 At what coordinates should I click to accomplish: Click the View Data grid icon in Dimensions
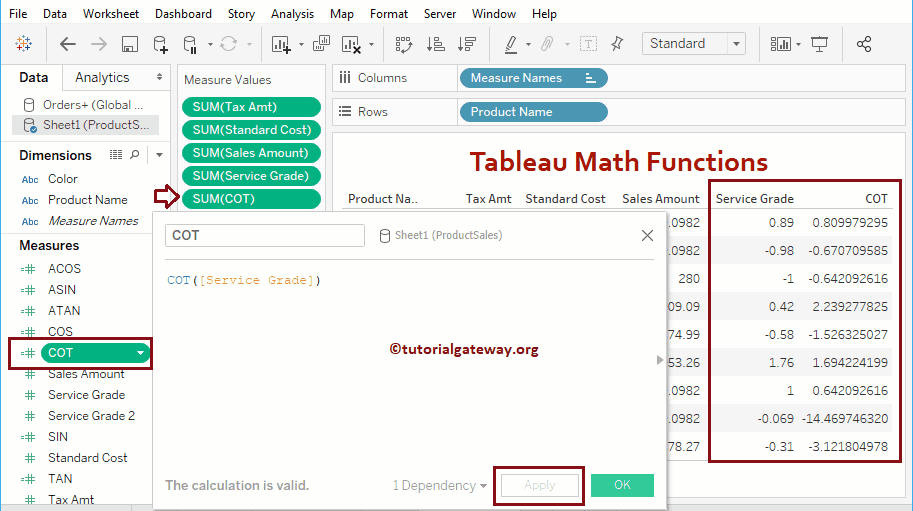[116, 155]
